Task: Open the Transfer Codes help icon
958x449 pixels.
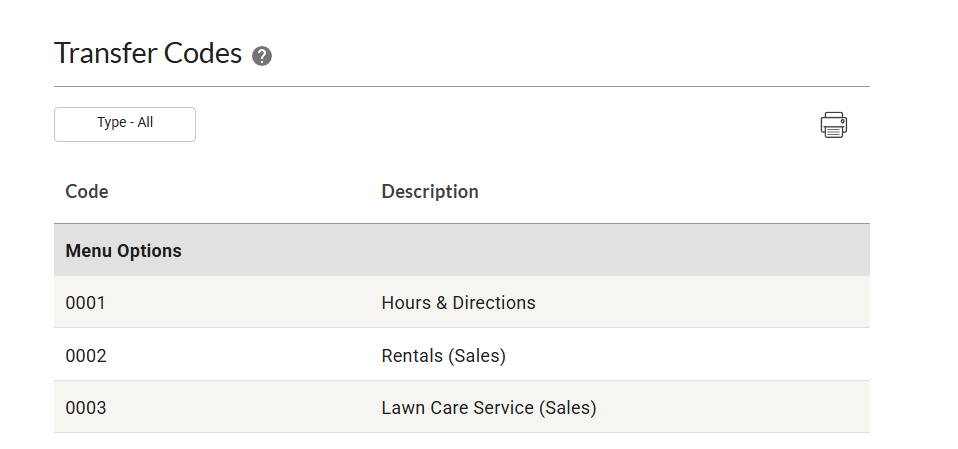Action: point(262,56)
